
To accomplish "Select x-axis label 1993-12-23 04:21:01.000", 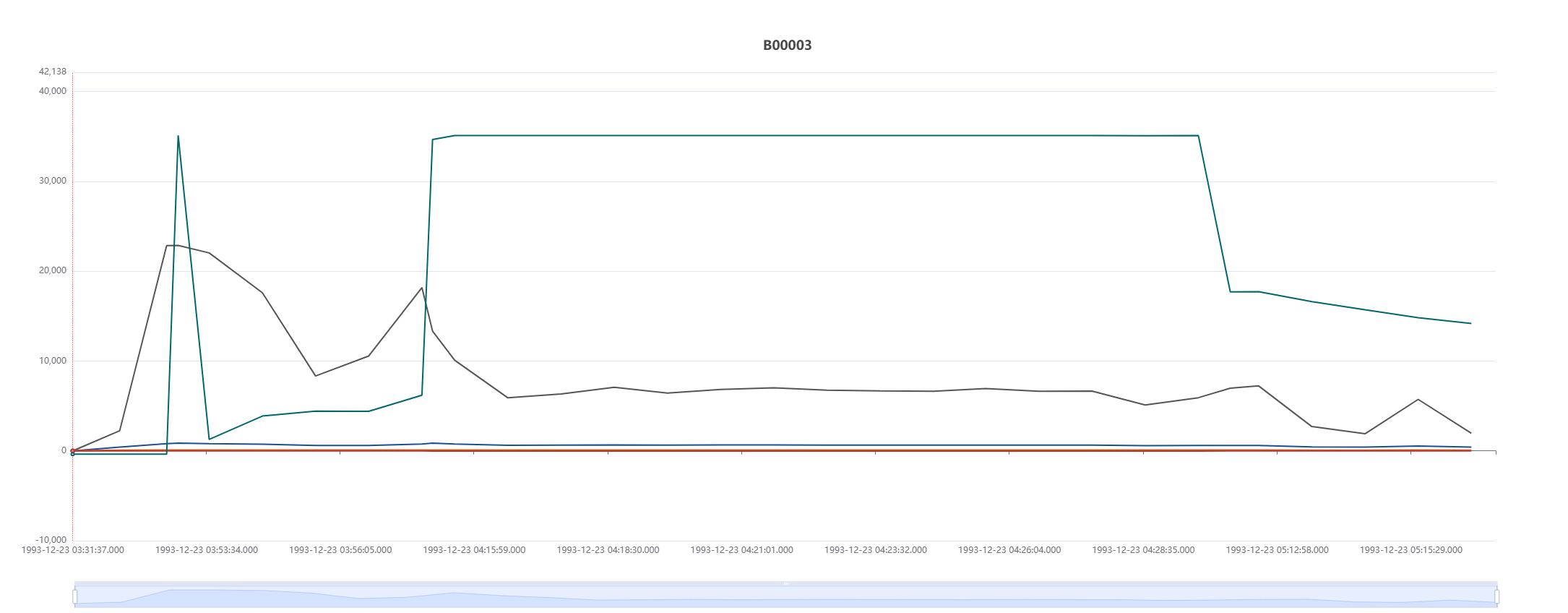I will (x=741, y=550).
